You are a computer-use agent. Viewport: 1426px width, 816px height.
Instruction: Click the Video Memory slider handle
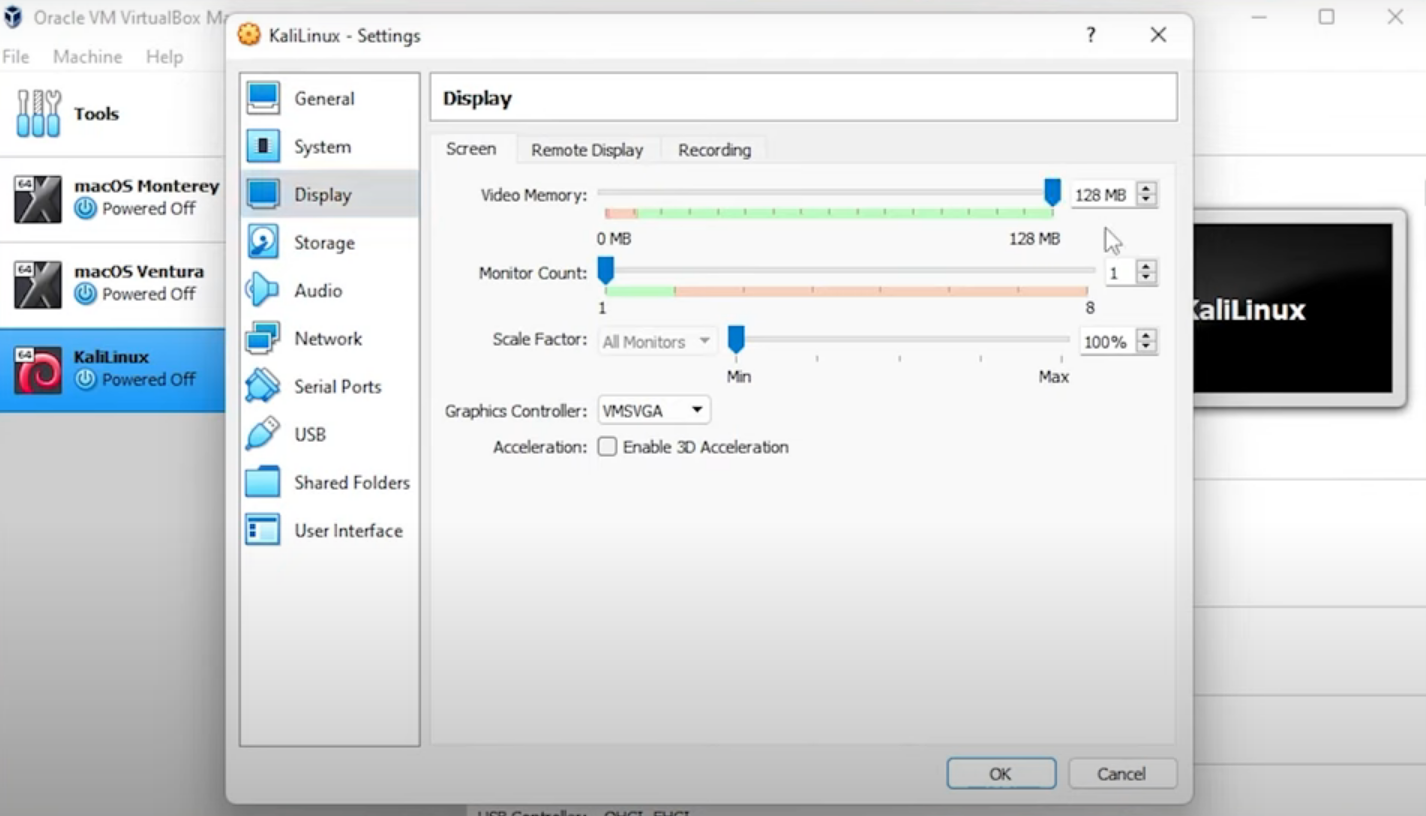(x=1052, y=192)
